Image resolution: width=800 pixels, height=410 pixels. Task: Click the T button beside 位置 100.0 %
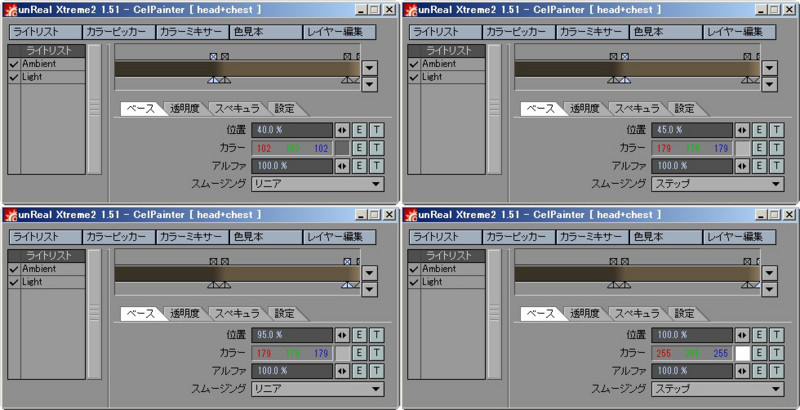[777, 335]
